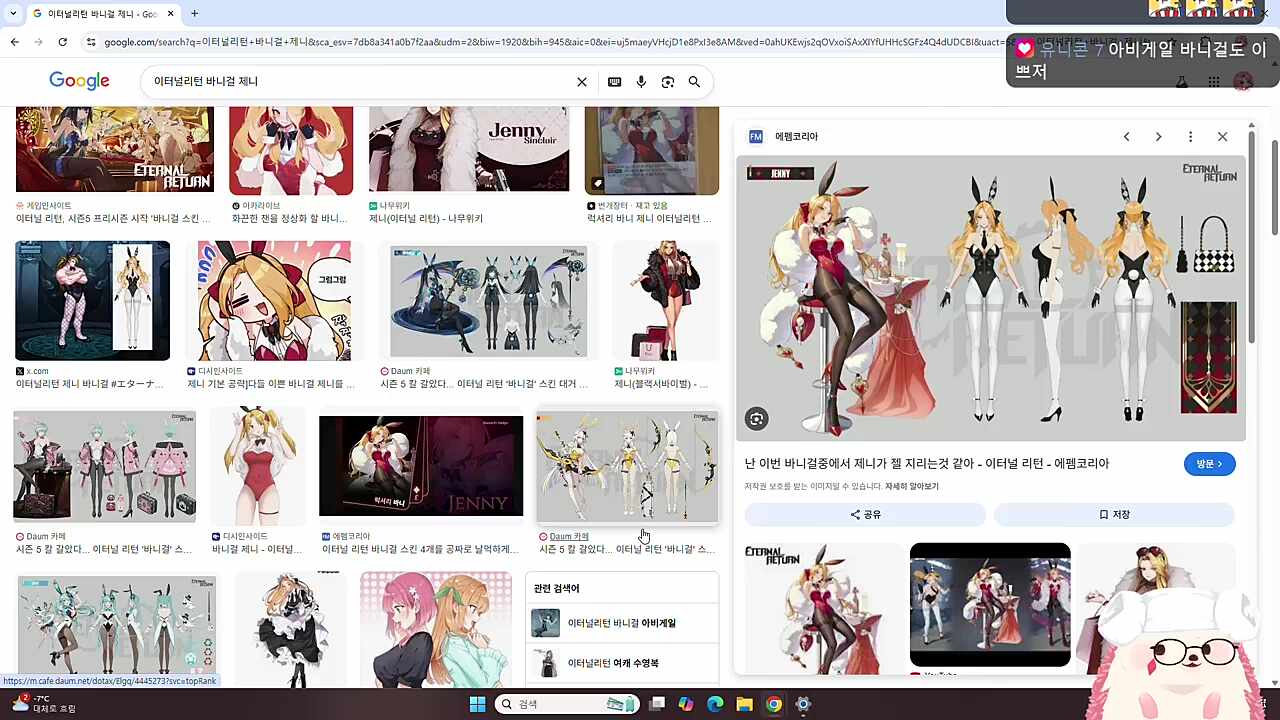Go to previous image in preview panel
Screen dimensions: 1280x720
(x=1126, y=136)
